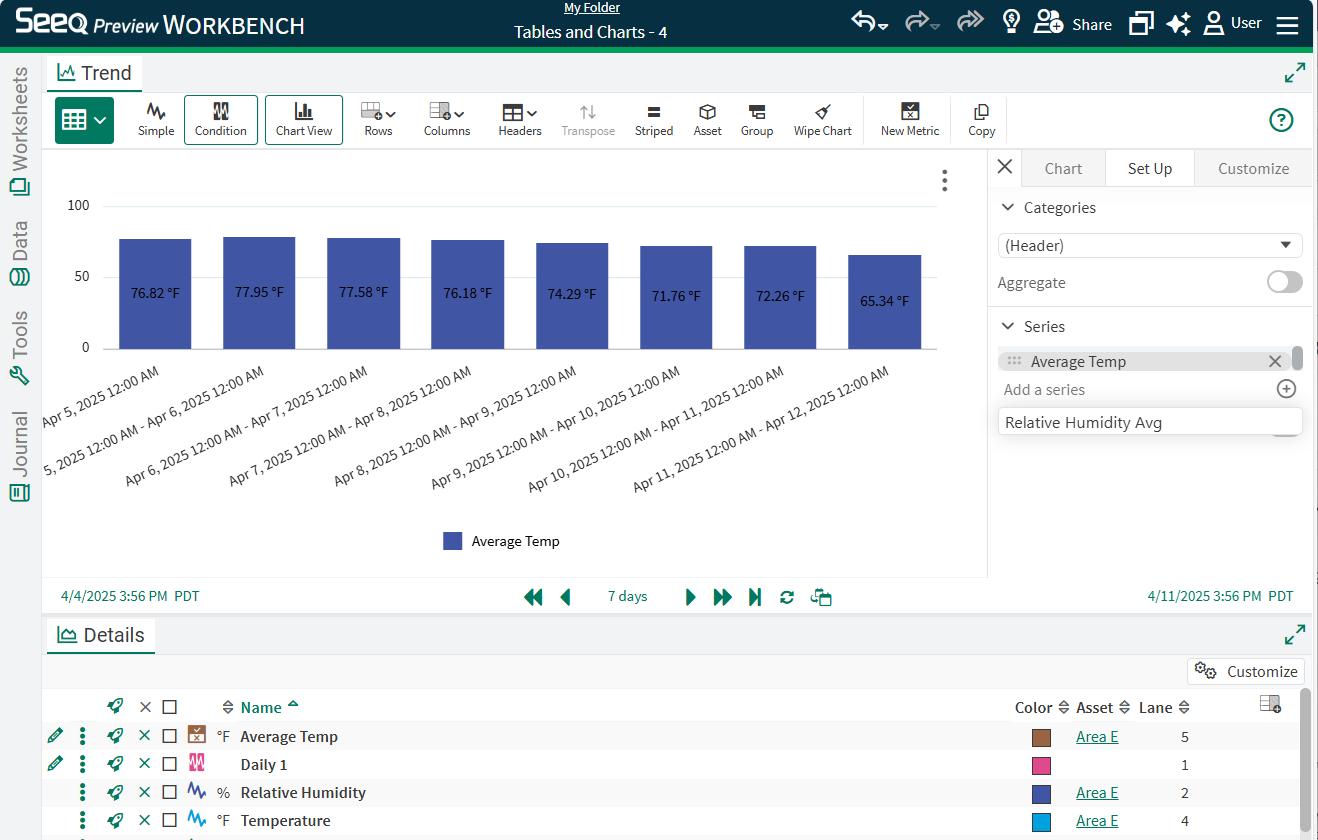Screen dimensions: 1318x840
Task: Click the Temperature color swatch
Action: 1041,822
